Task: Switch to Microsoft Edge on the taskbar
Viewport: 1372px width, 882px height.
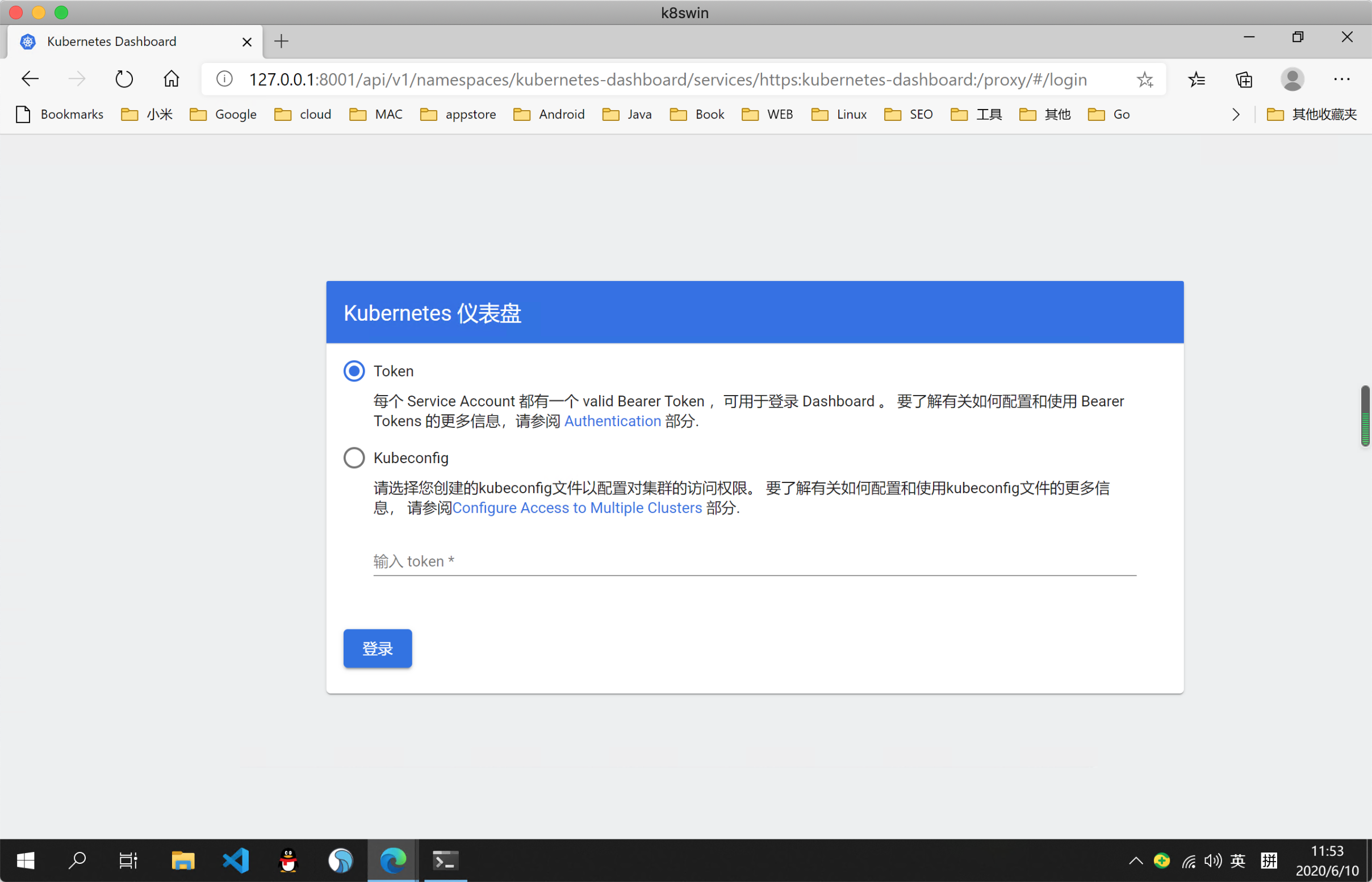Action: 393,860
